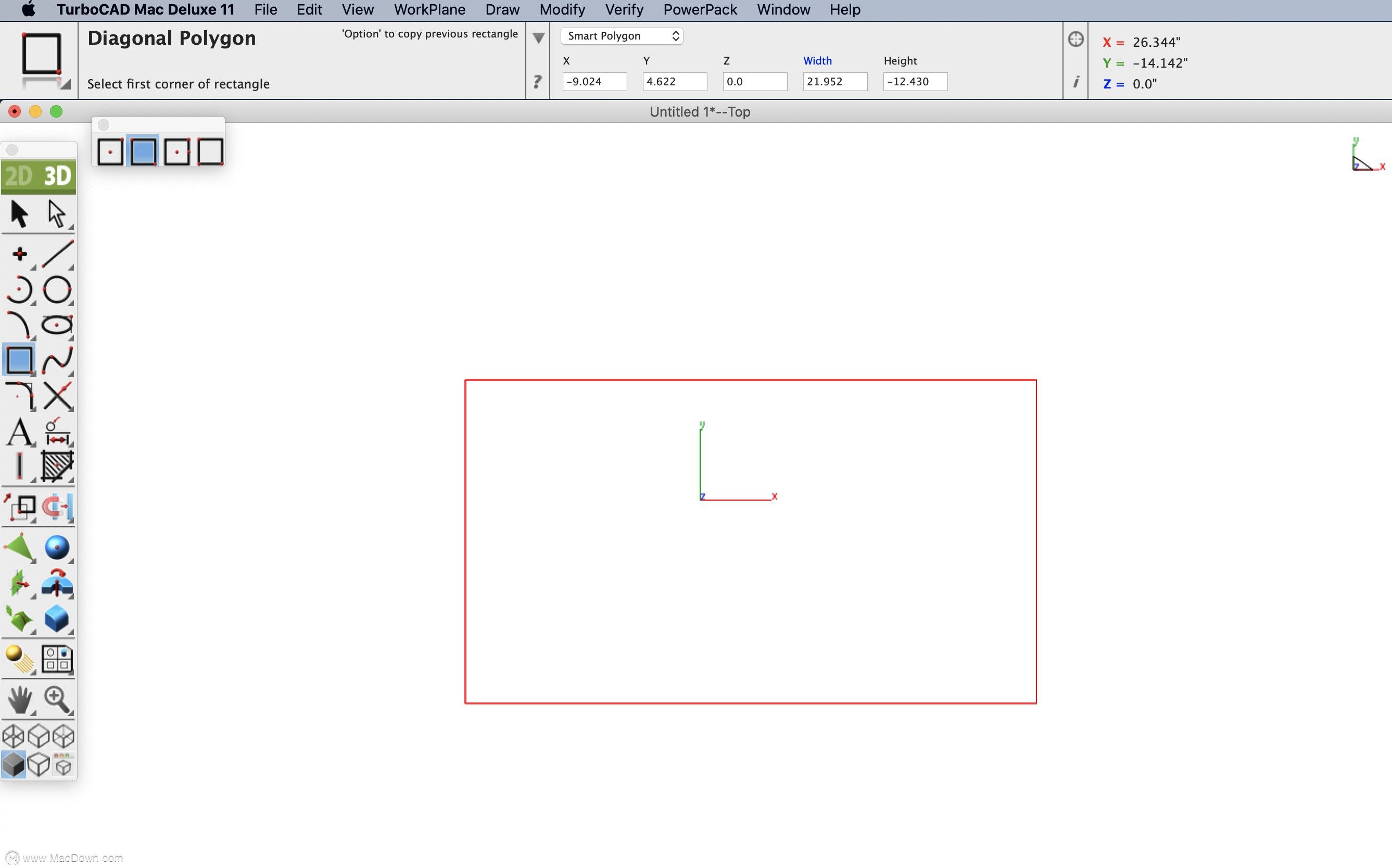Click the question mark help button
The image size is (1392, 868).
(x=537, y=82)
